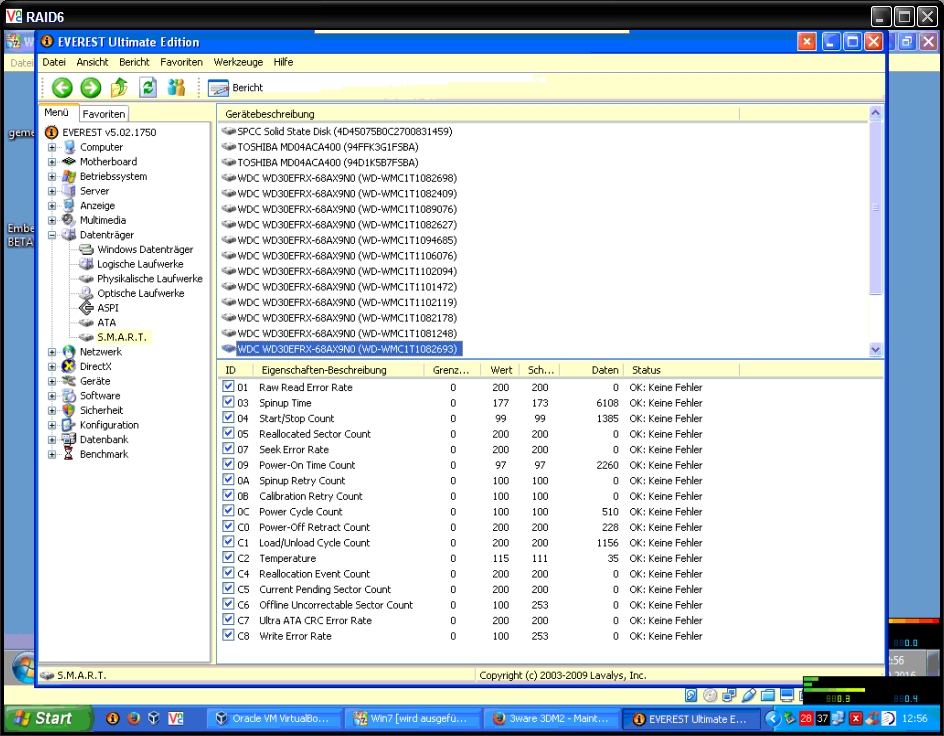Go back with the green left arrow
This screenshot has width=944, height=736.
[62, 88]
